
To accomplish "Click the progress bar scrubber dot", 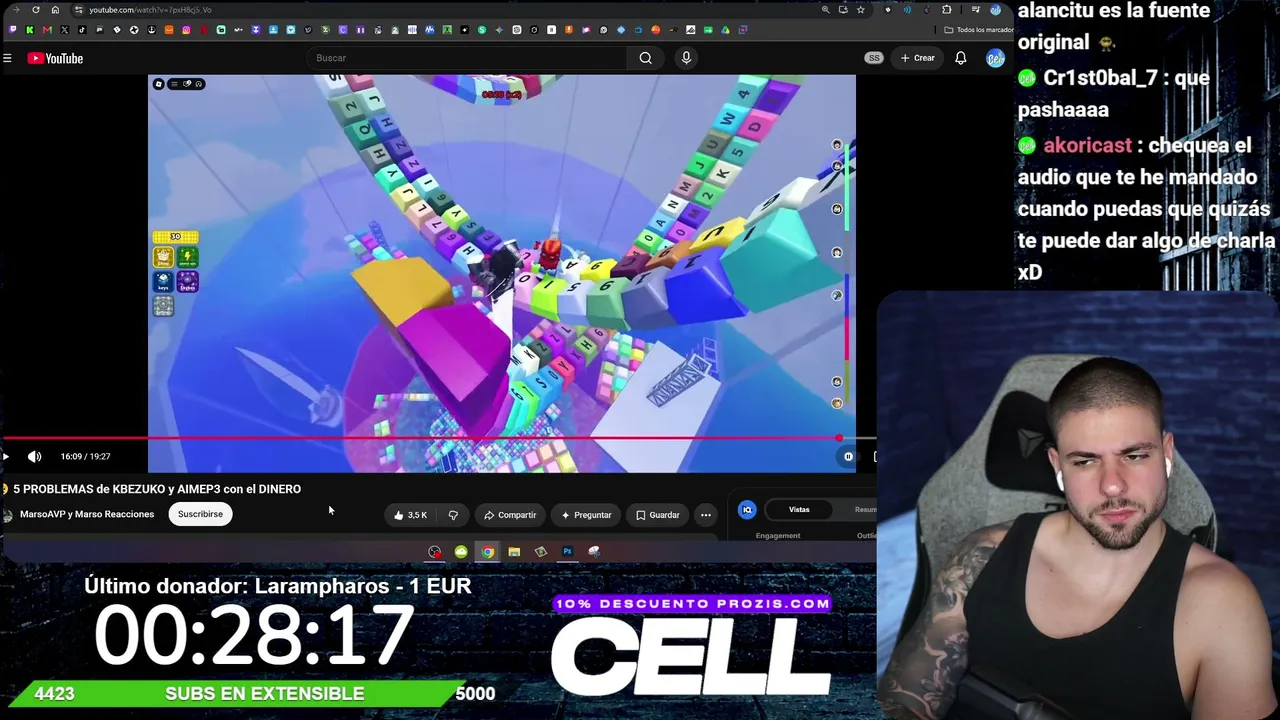I will pyautogui.click(x=839, y=438).
